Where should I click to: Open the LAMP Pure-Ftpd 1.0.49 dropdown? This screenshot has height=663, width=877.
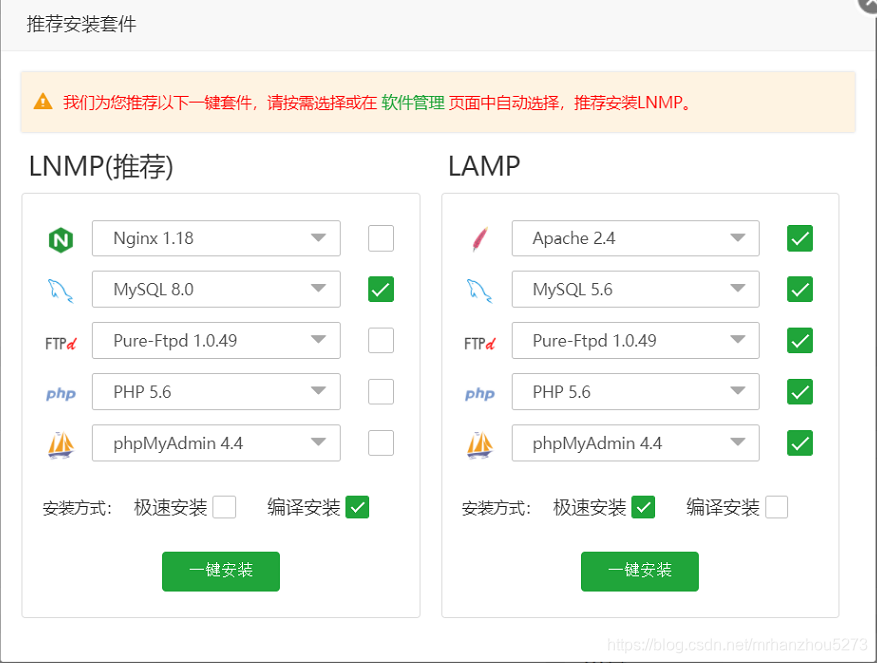click(635, 340)
